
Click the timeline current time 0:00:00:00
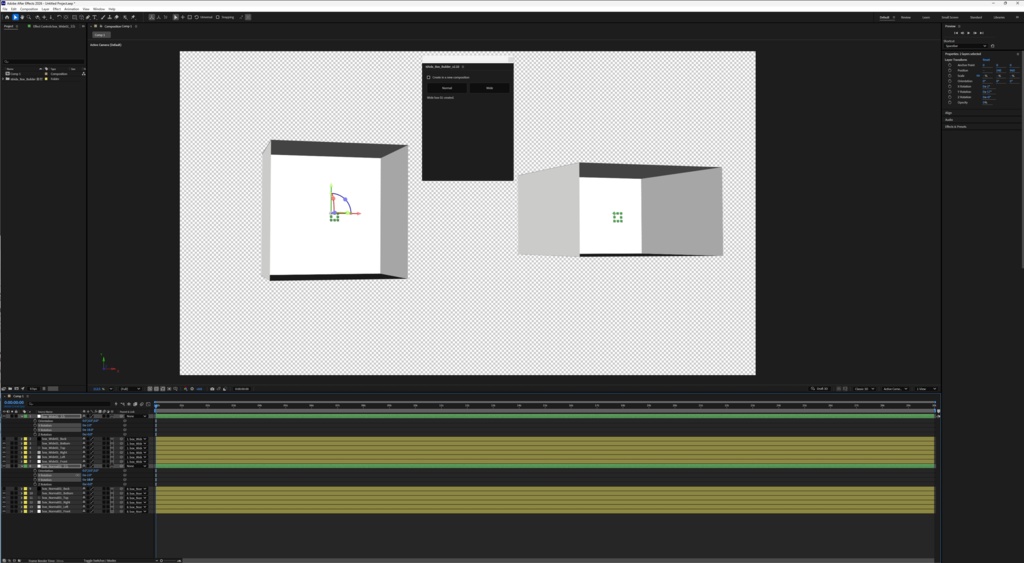click(x=14, y=402)
